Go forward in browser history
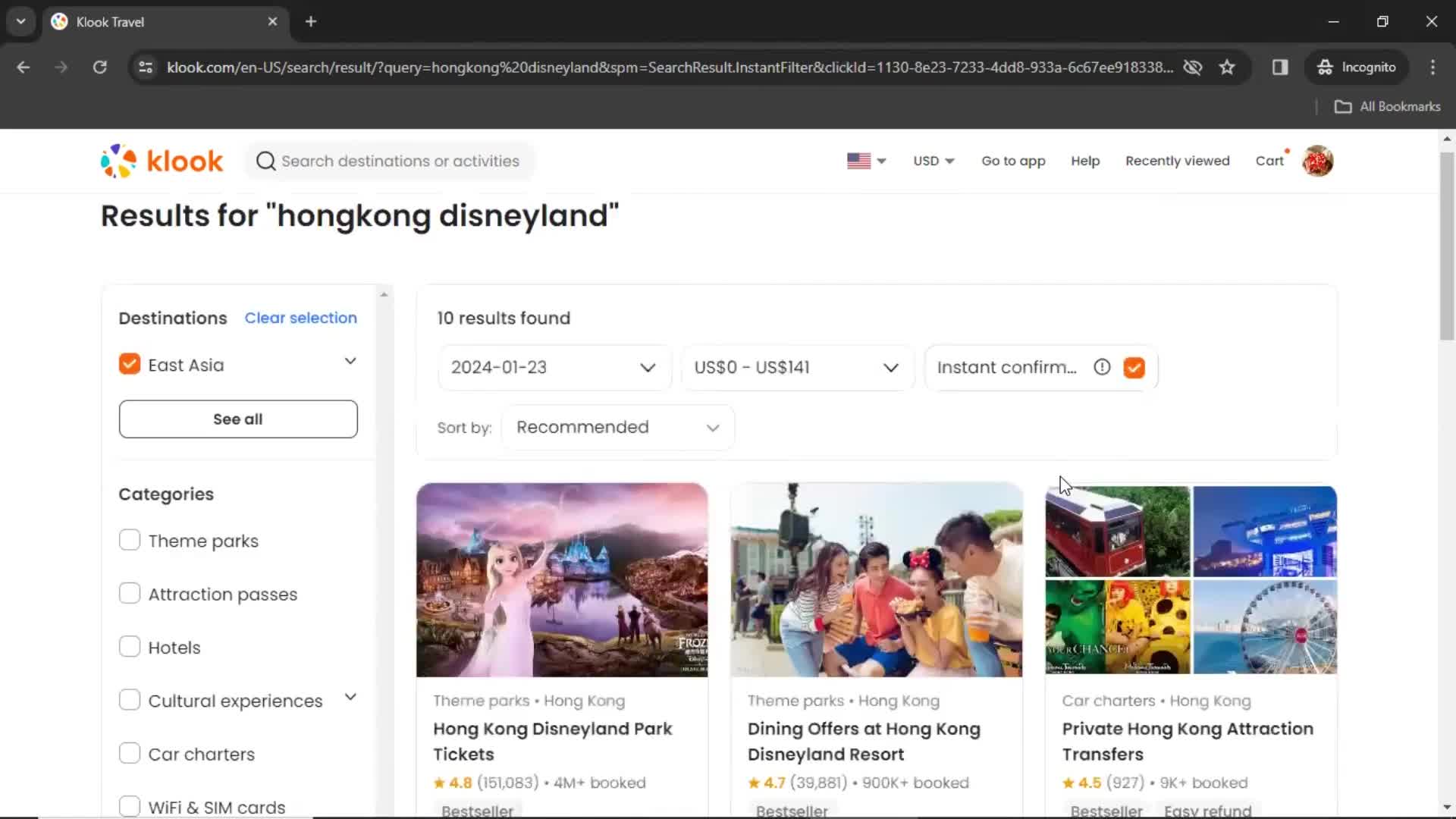This screenshot has width=1456, height=819. pos(61,67)
